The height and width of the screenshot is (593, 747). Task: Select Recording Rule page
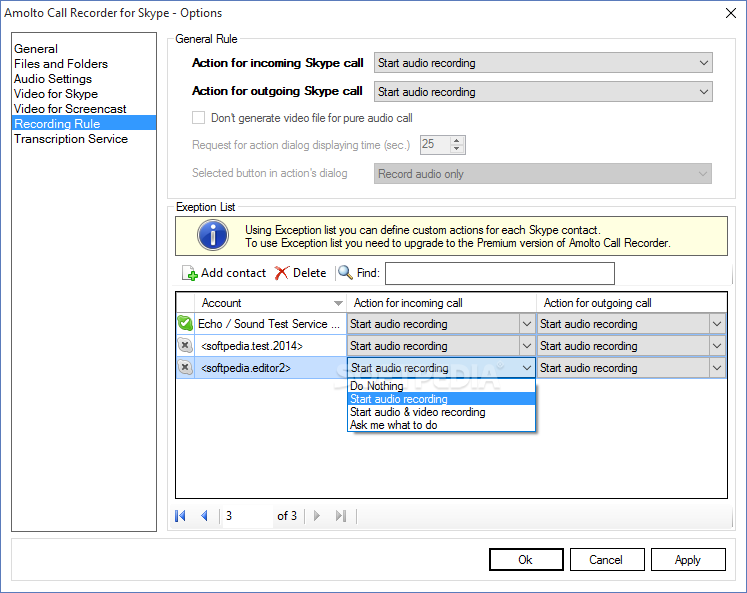[x=84, y=123]
